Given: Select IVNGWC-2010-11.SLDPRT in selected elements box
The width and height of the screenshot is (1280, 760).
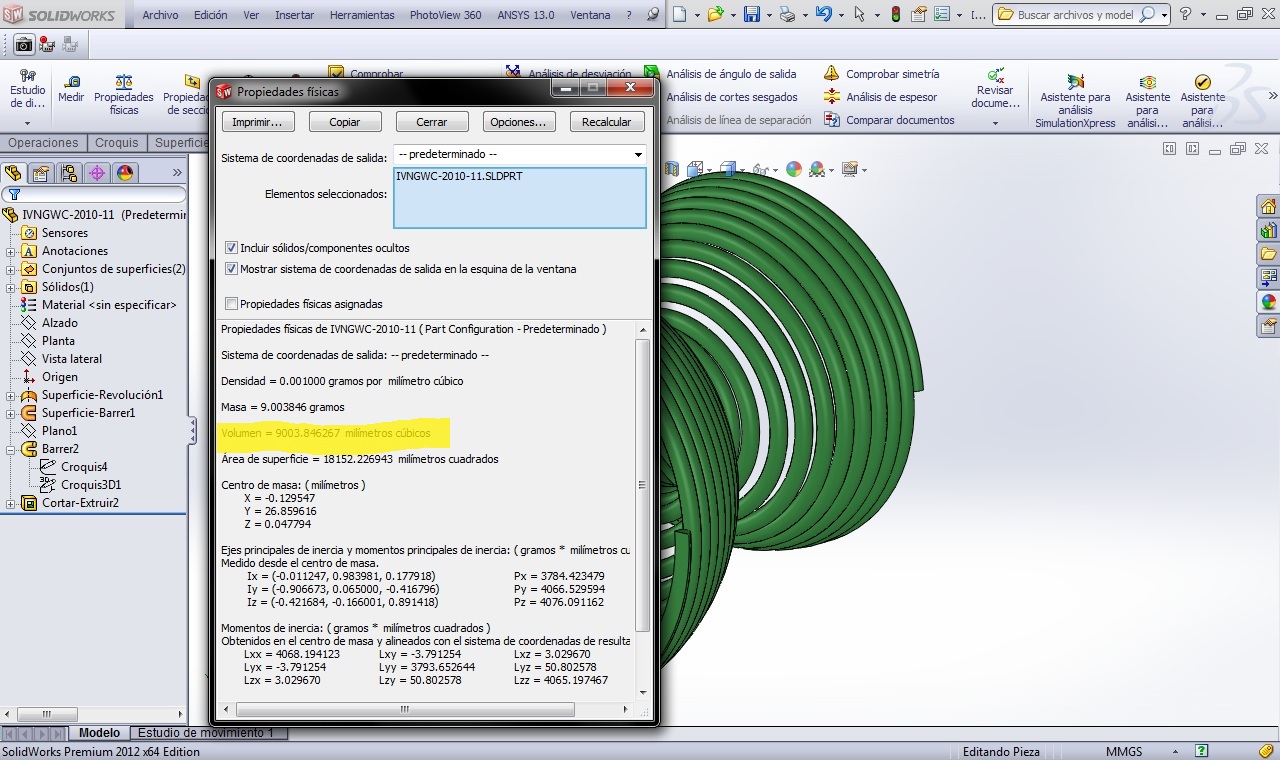Looking at the screenshot, I should pos(459,176).
